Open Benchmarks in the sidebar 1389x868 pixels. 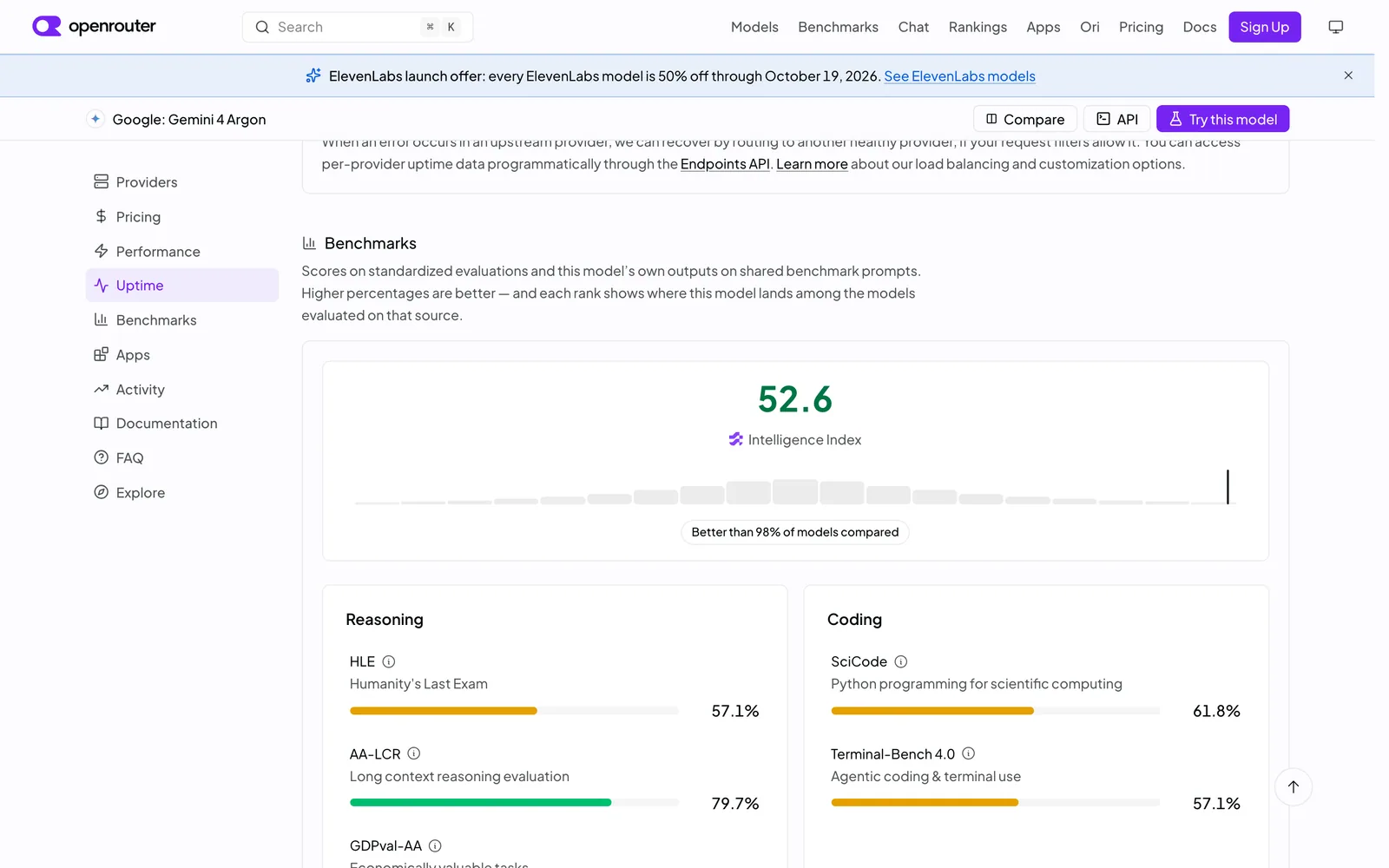[182, 320]
